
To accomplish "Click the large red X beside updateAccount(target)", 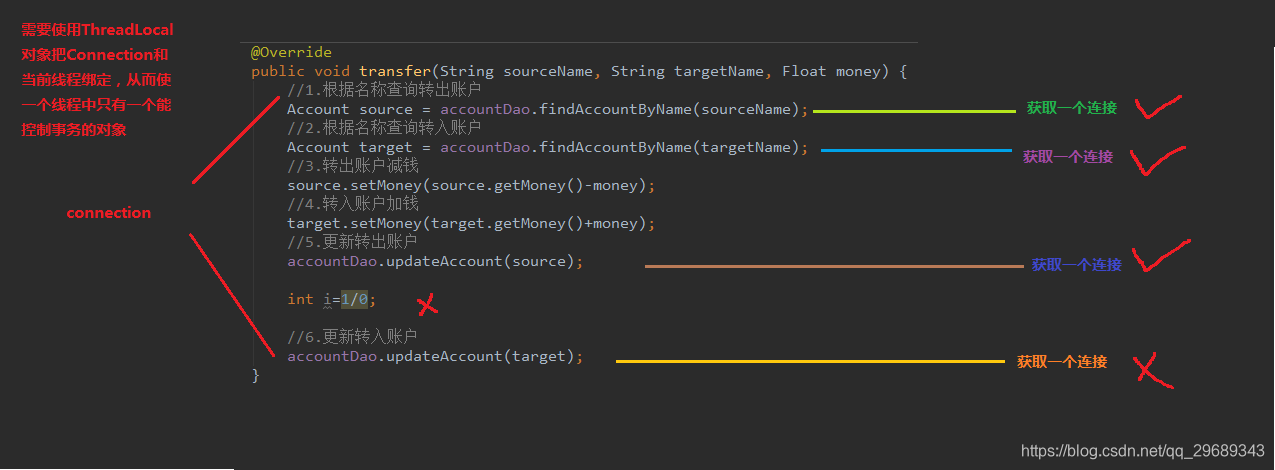I will [1153, 369].
